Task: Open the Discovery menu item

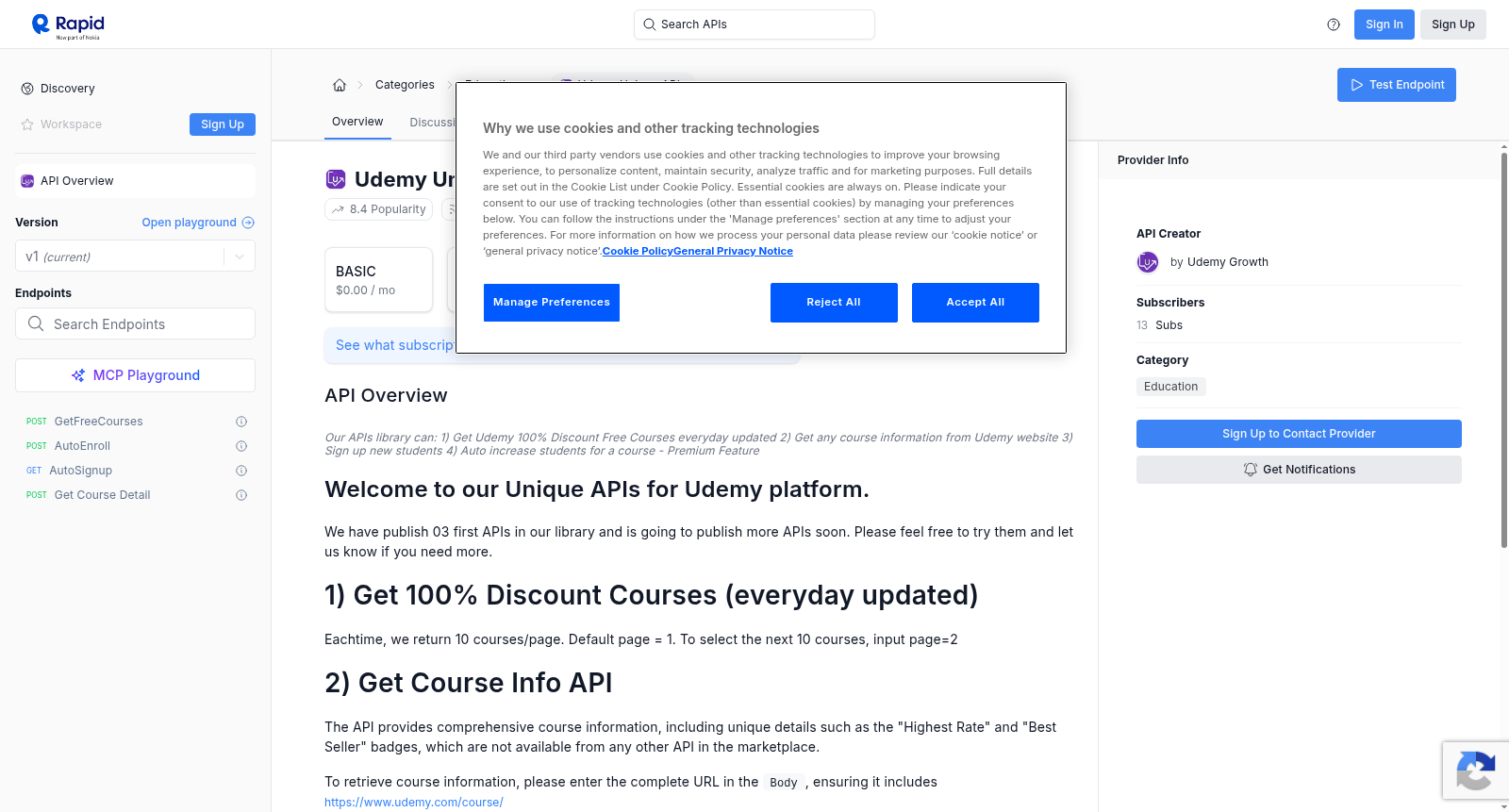Action: (x=68, y=89)
